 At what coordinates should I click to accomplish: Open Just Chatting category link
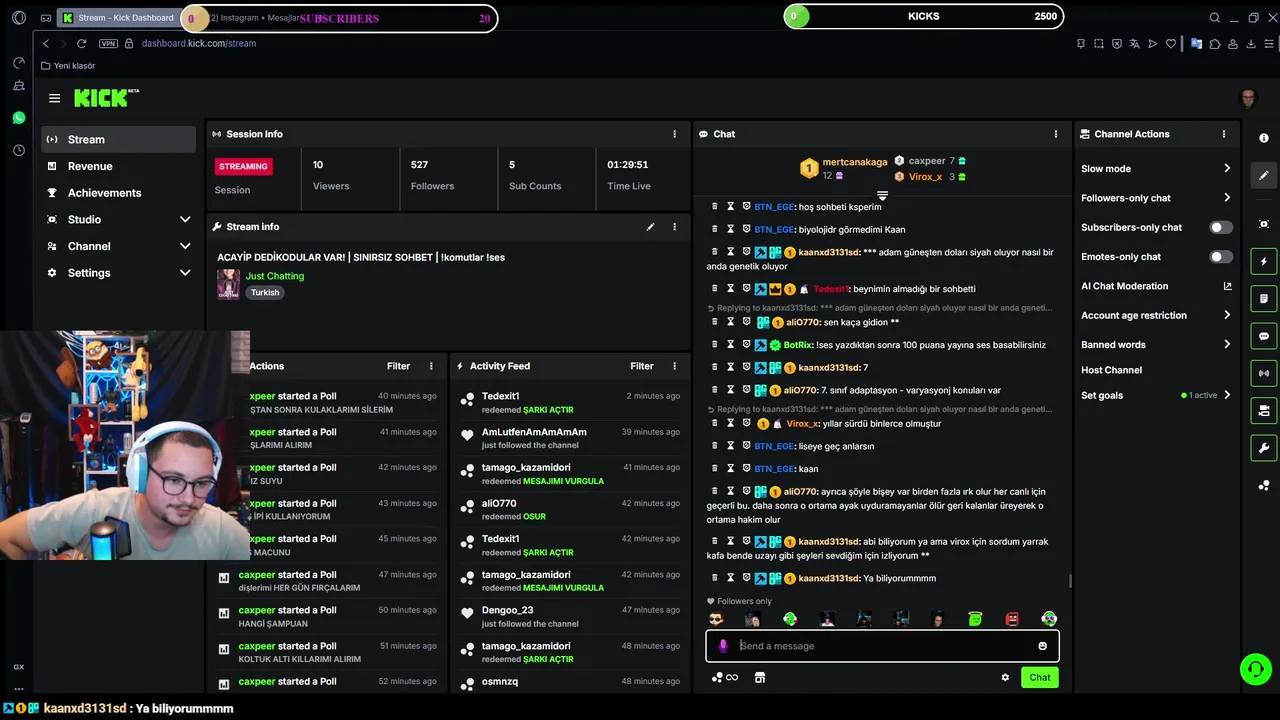click(275, 276)
